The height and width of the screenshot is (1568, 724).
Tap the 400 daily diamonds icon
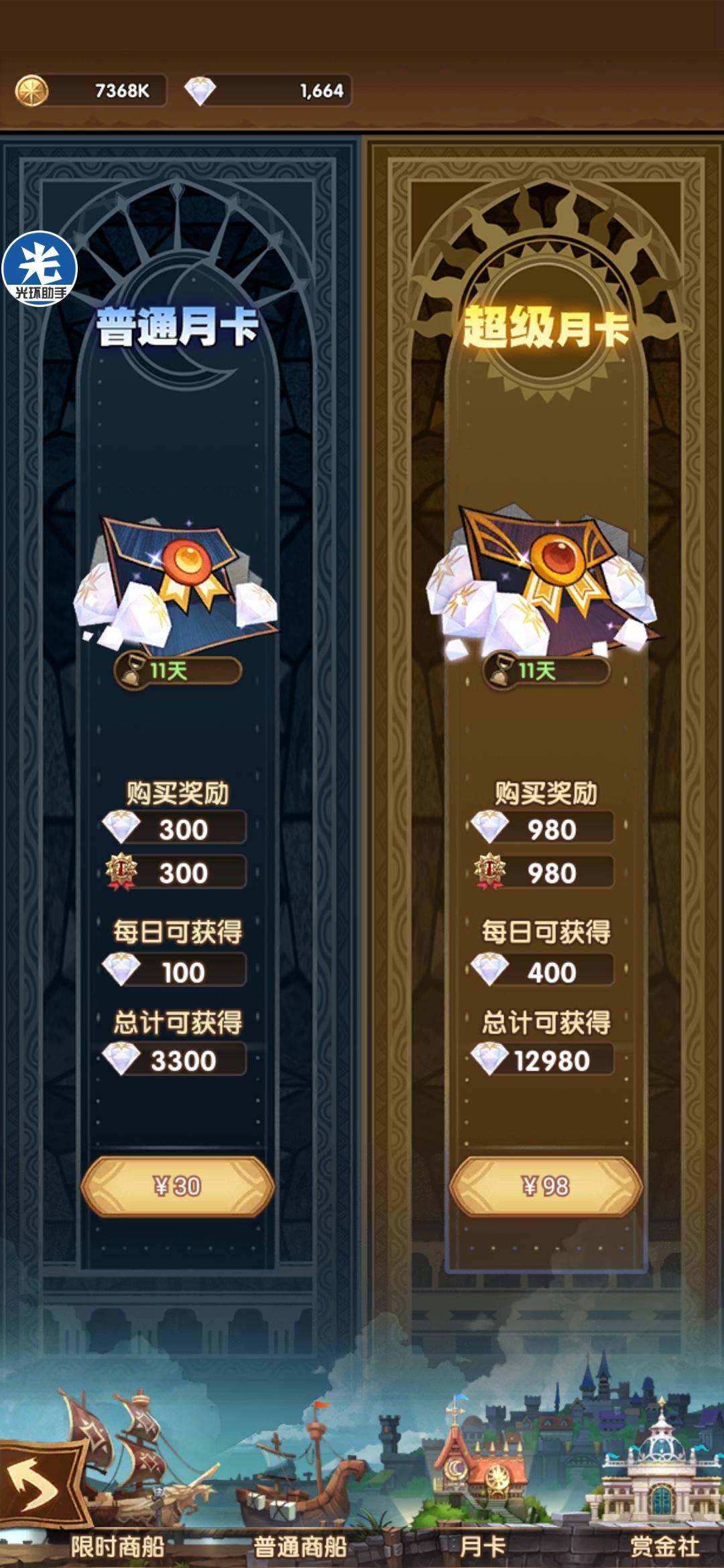tap(489, 970)
